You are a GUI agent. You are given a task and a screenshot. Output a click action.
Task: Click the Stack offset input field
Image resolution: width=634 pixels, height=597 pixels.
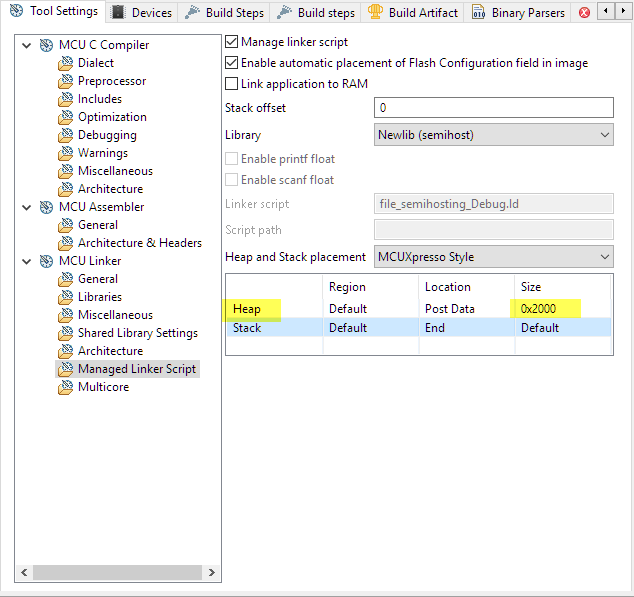[x=493, y=107]
